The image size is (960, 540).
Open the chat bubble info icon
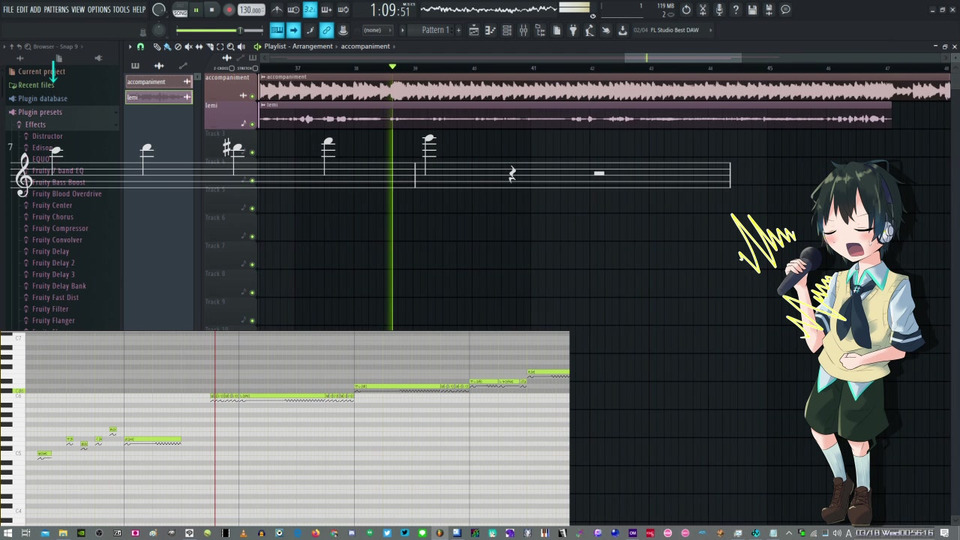pyautogui.click(x=786, y=10)
